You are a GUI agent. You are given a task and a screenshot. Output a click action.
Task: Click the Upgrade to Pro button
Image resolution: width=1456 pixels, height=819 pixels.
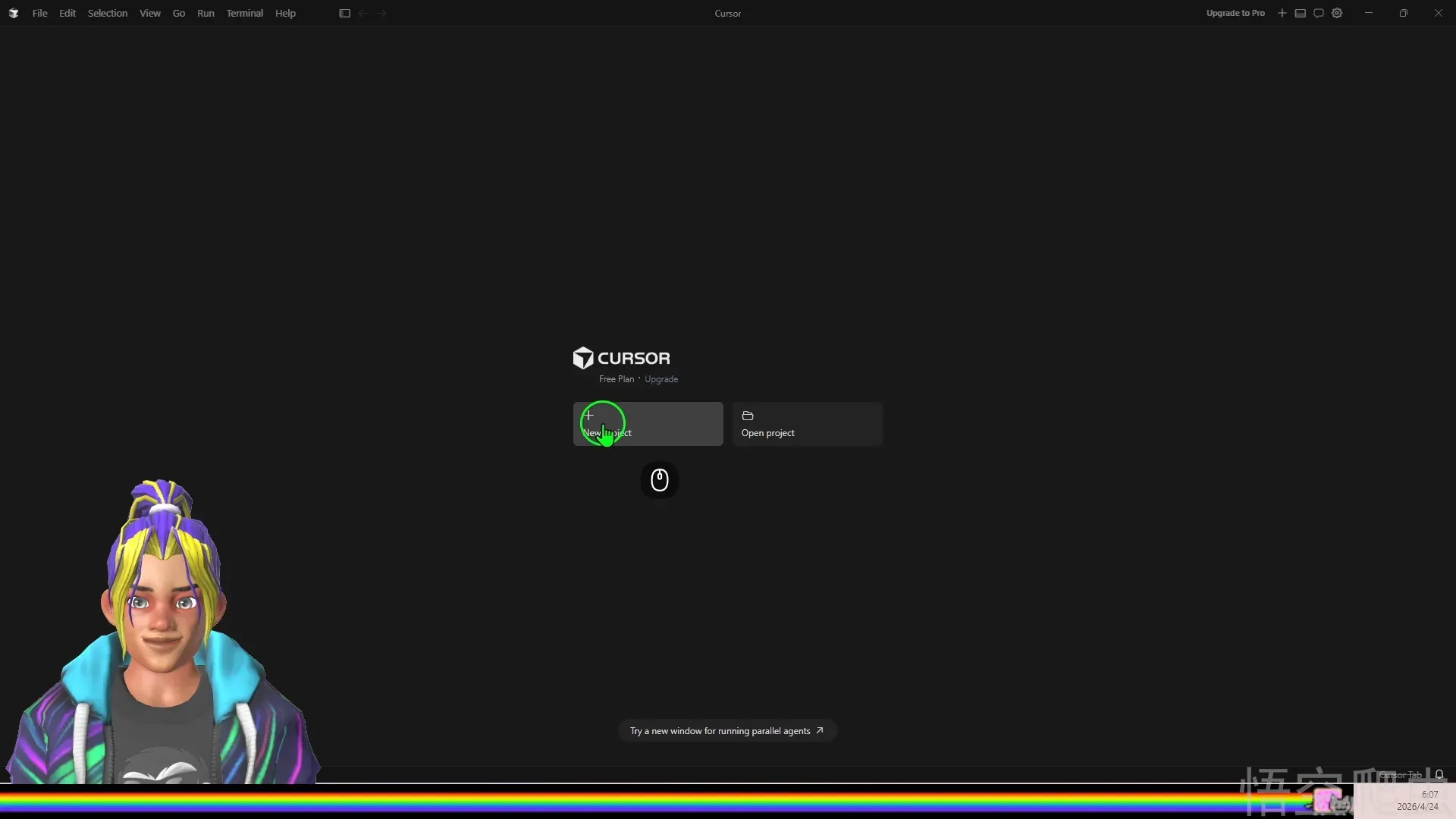[x=1235, y=13]
